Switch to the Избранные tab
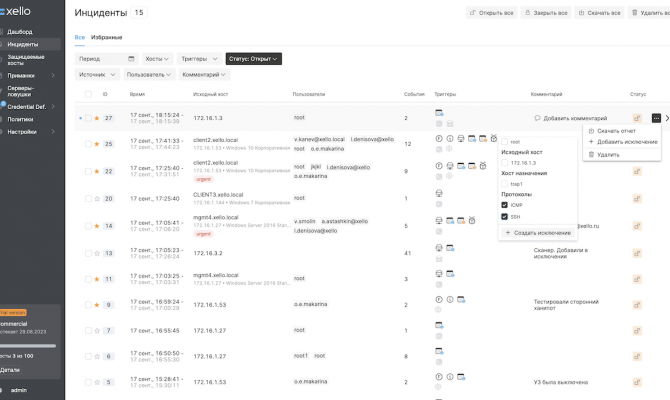This screenshot has width=670, height=400. 107,38
